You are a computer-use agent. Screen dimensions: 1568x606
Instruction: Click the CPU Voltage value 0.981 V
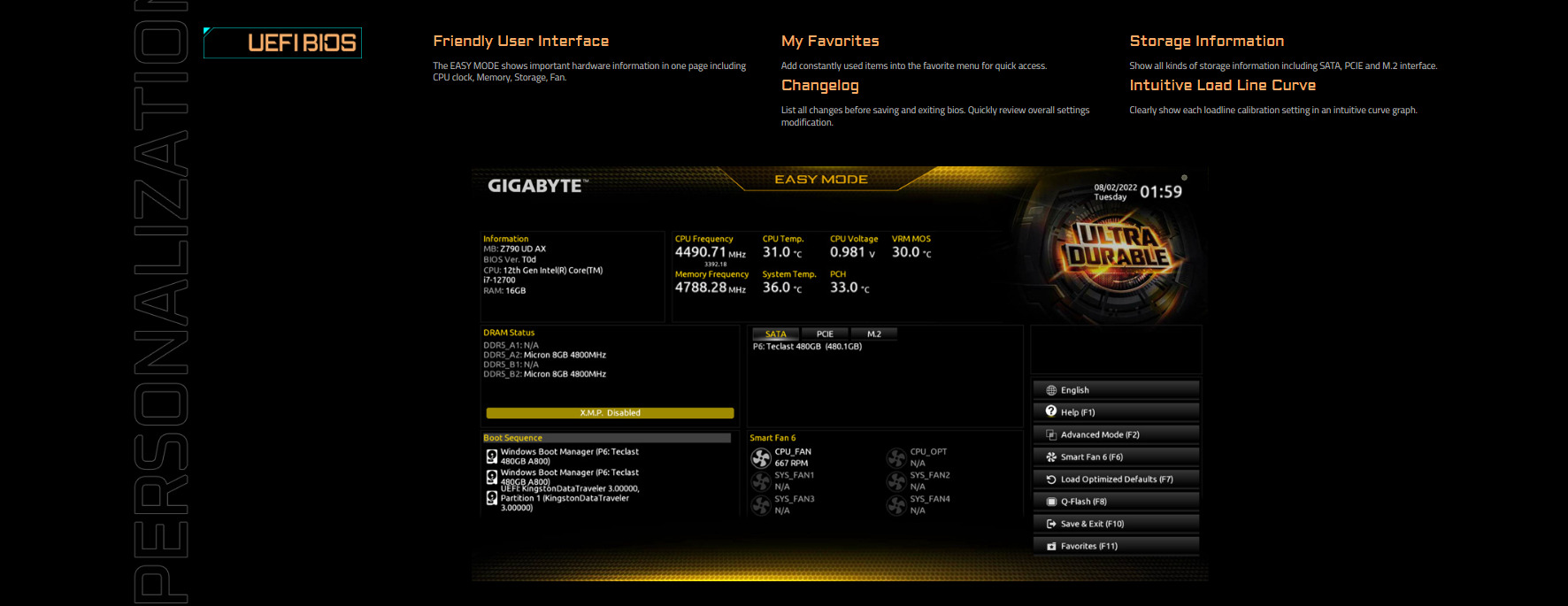tap(852, 252)
